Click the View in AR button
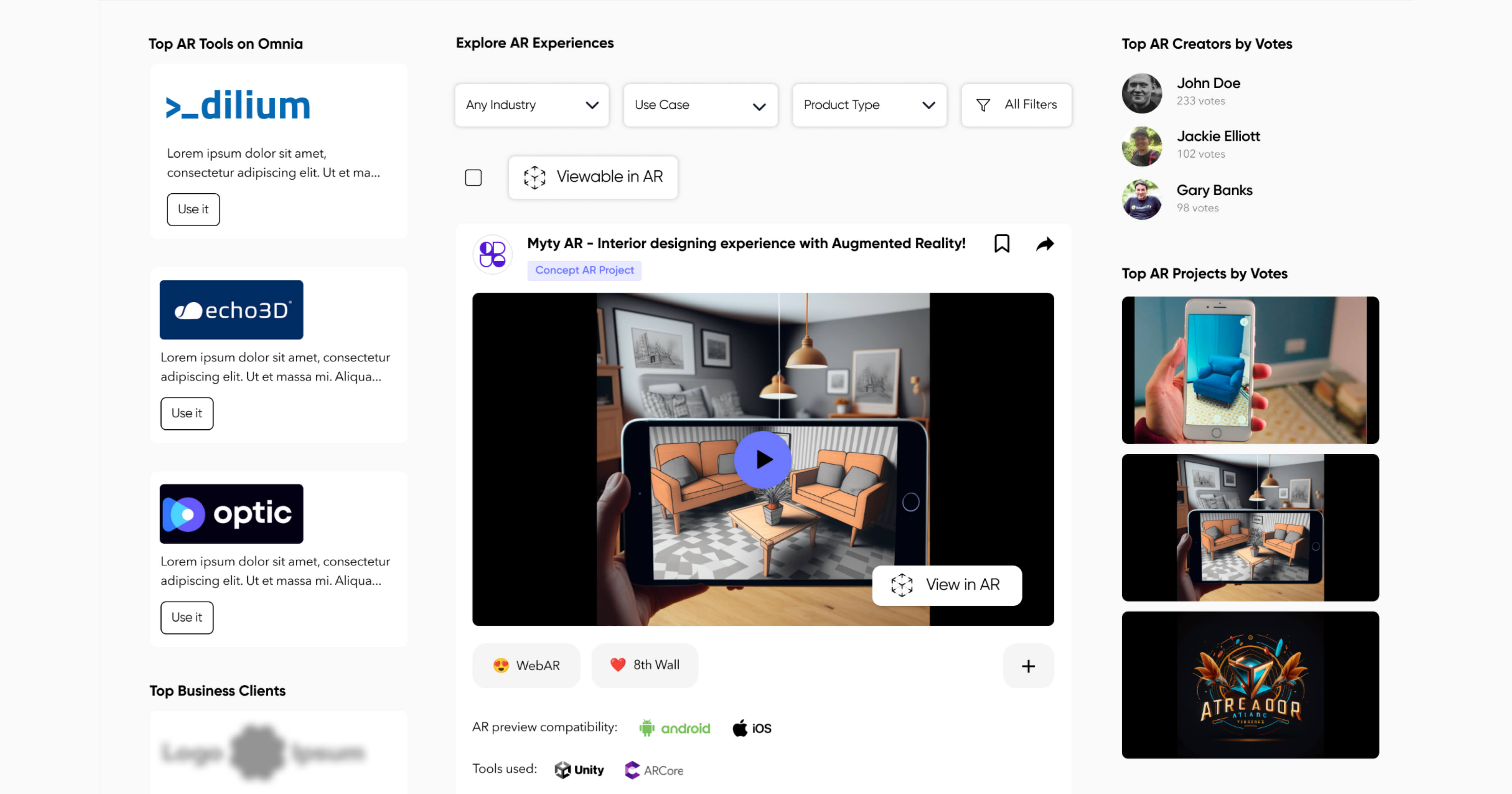 click(946, 585)
